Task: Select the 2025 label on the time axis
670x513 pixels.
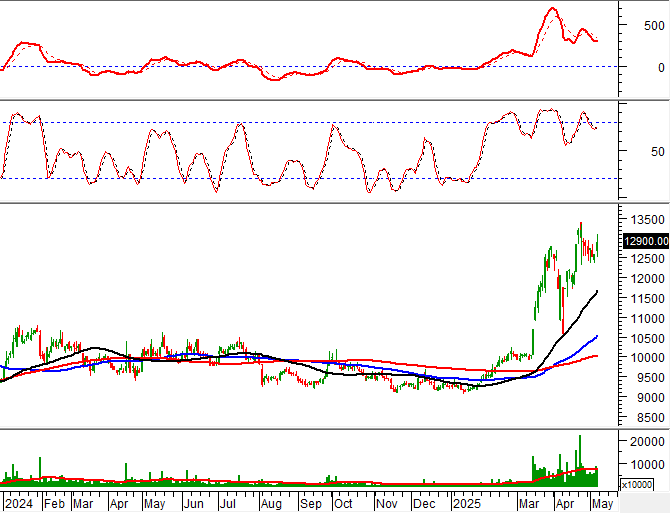Action: pyautogui.click(x=467, y=504)
